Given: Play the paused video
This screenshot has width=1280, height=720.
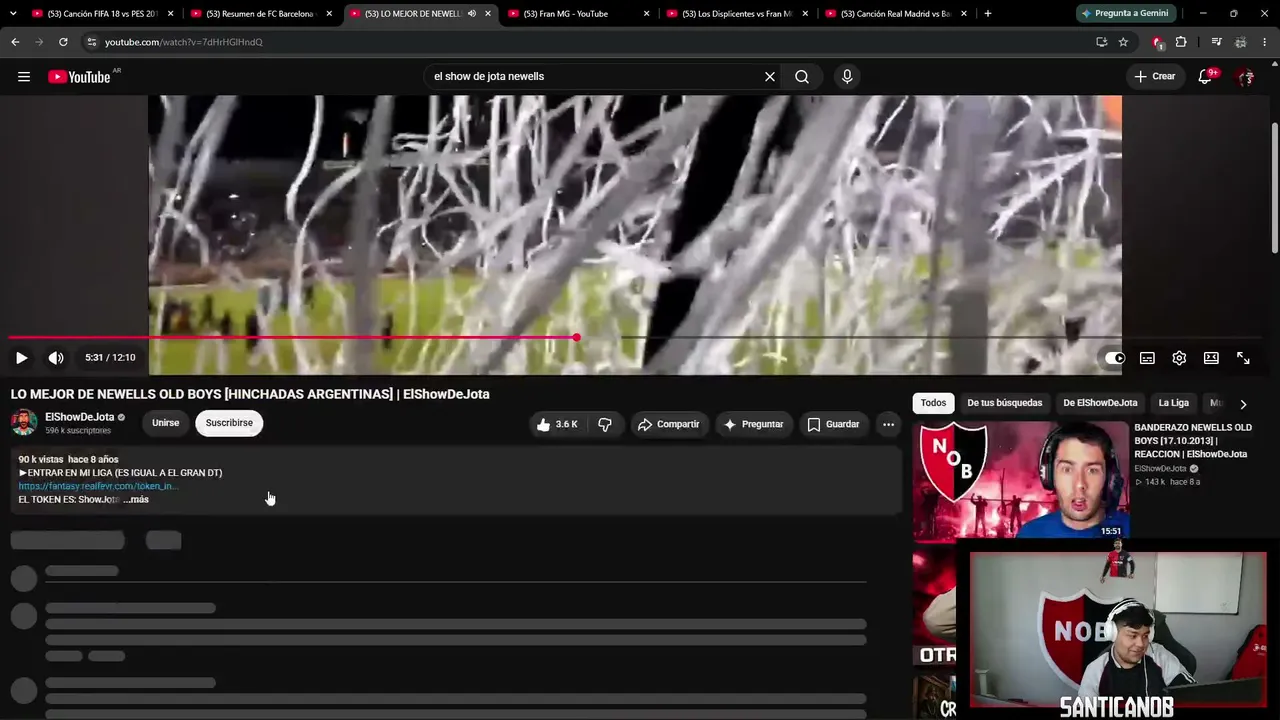Looking at the screenshot, I should (21, 358).
